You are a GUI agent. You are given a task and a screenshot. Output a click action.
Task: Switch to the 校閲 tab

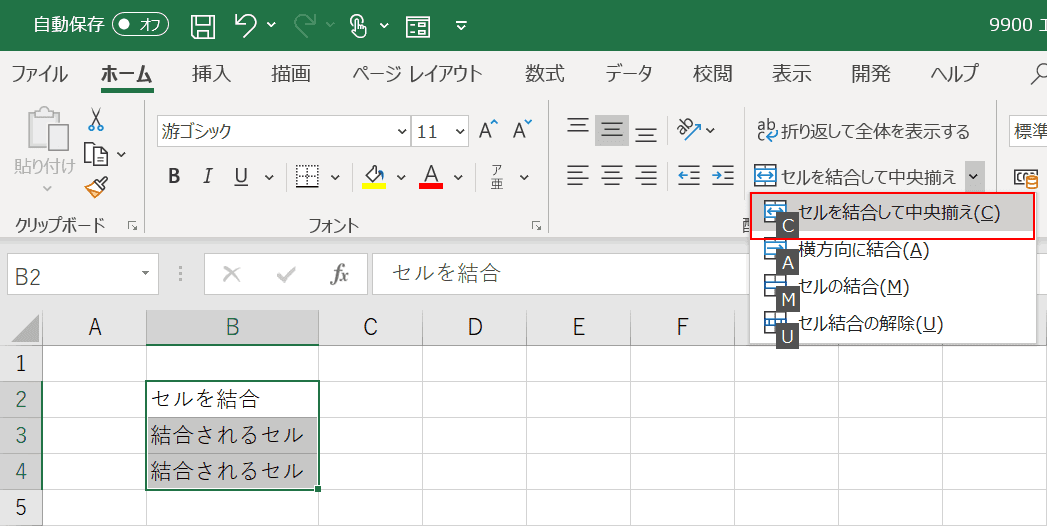coord(712,73)
